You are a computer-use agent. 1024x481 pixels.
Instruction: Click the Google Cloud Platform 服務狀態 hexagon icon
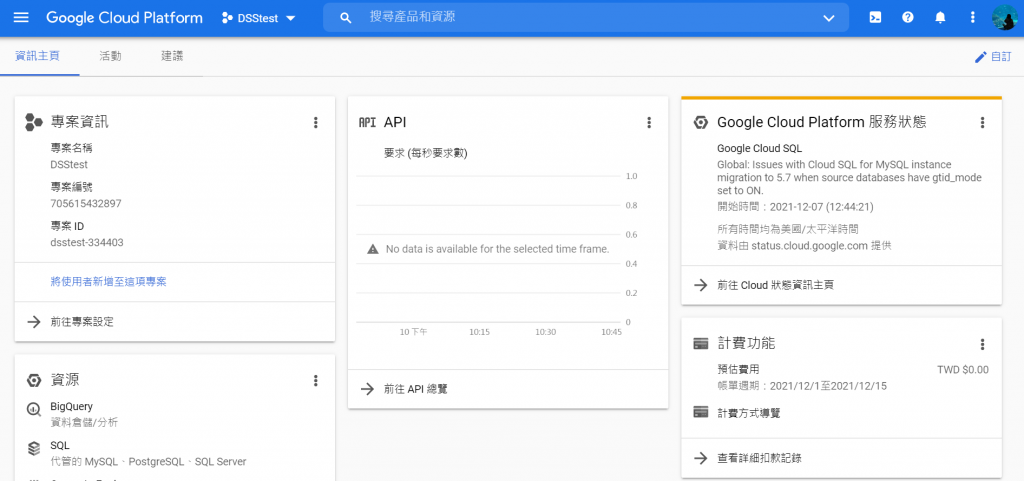(x=701, y=122)
